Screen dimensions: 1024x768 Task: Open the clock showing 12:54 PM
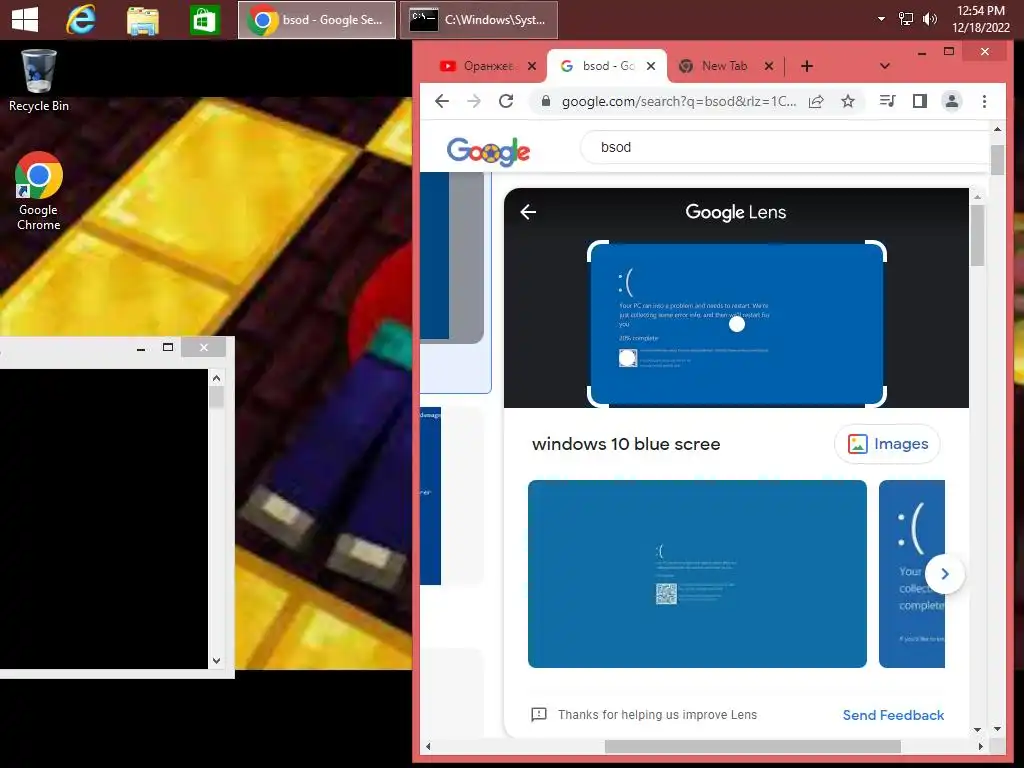click(x=980, y=19)
